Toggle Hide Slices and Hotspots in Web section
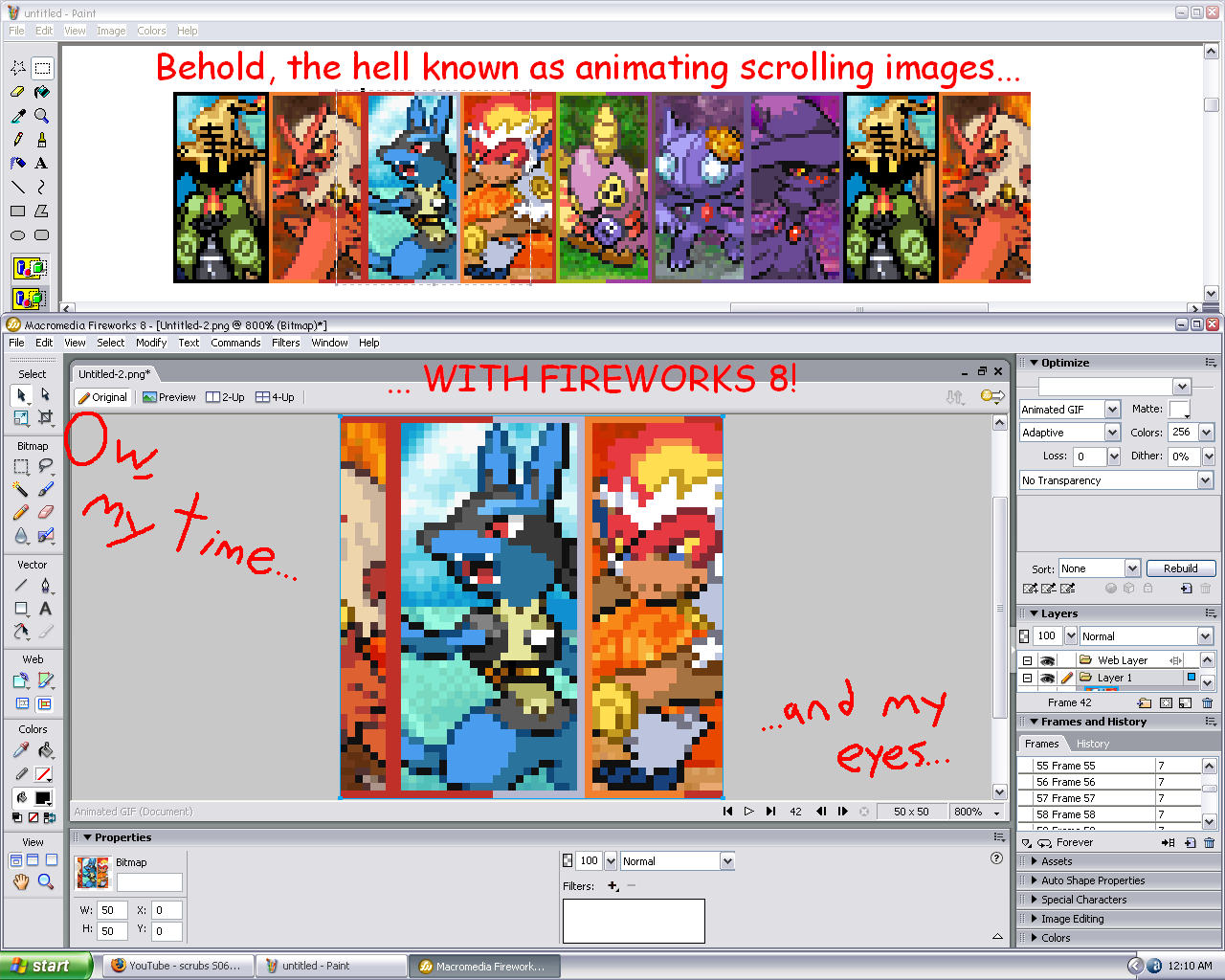 (21, 703)
